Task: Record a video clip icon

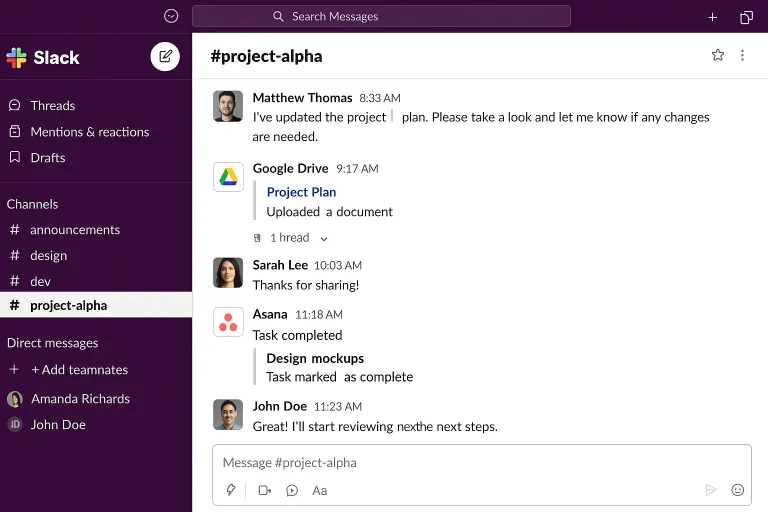Action: coord(264,490)
